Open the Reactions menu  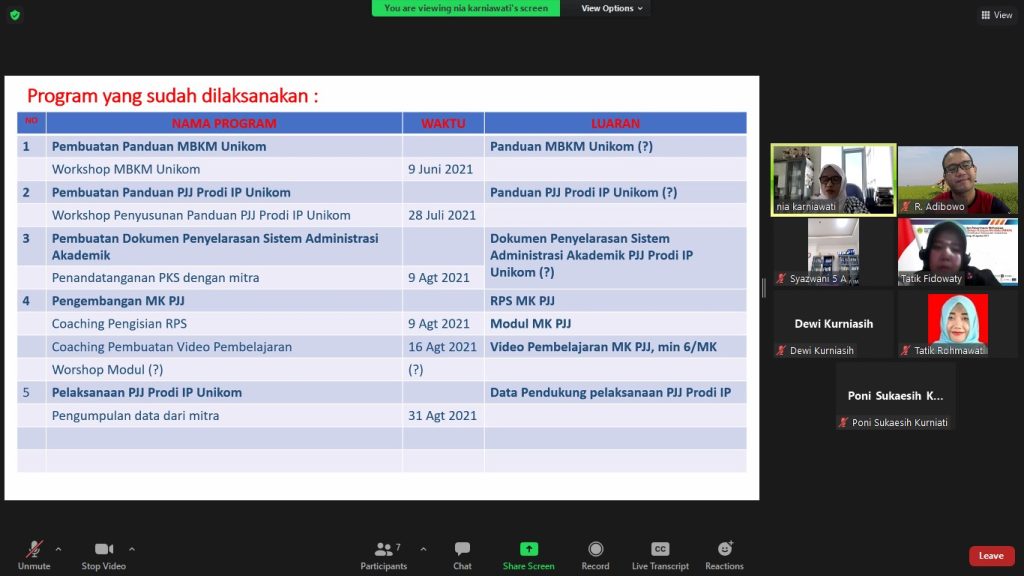(724, 555)
